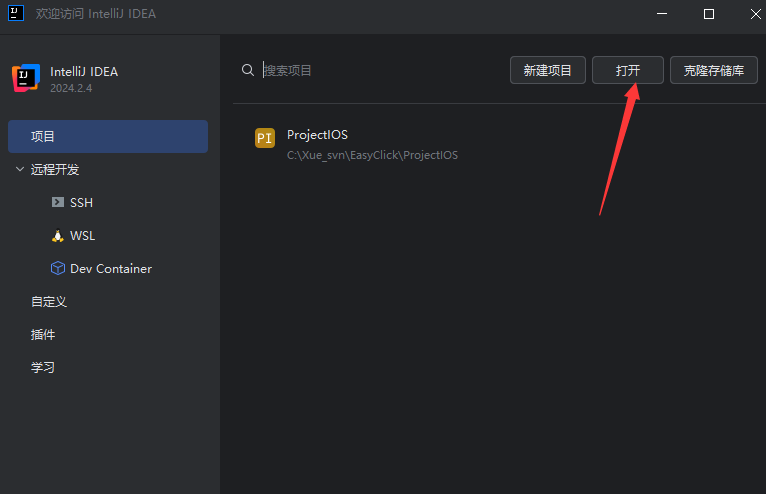Click the small IntelliJ icon in title bar
The width and height of the screenshot is (766, 494).
tap(15, 14)
